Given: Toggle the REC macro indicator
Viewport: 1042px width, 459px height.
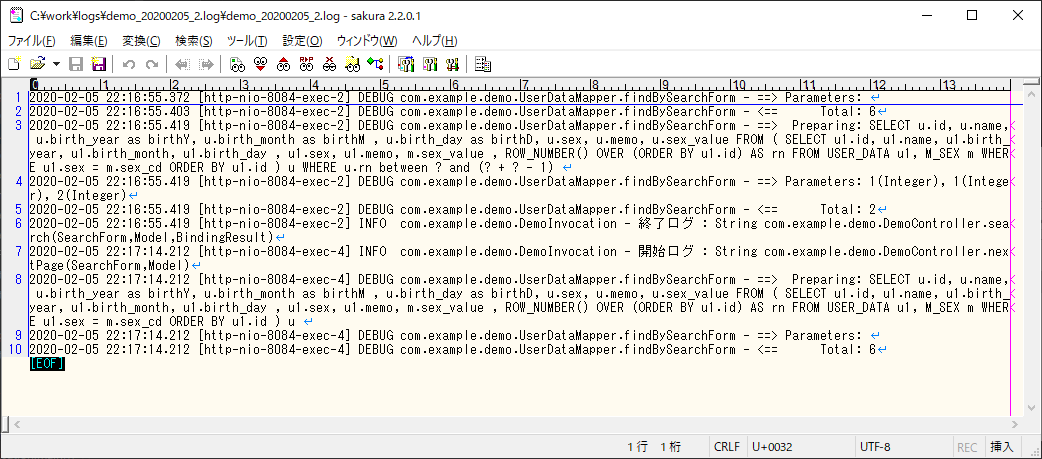Looking at the screenshot, I should pos(967,447).
